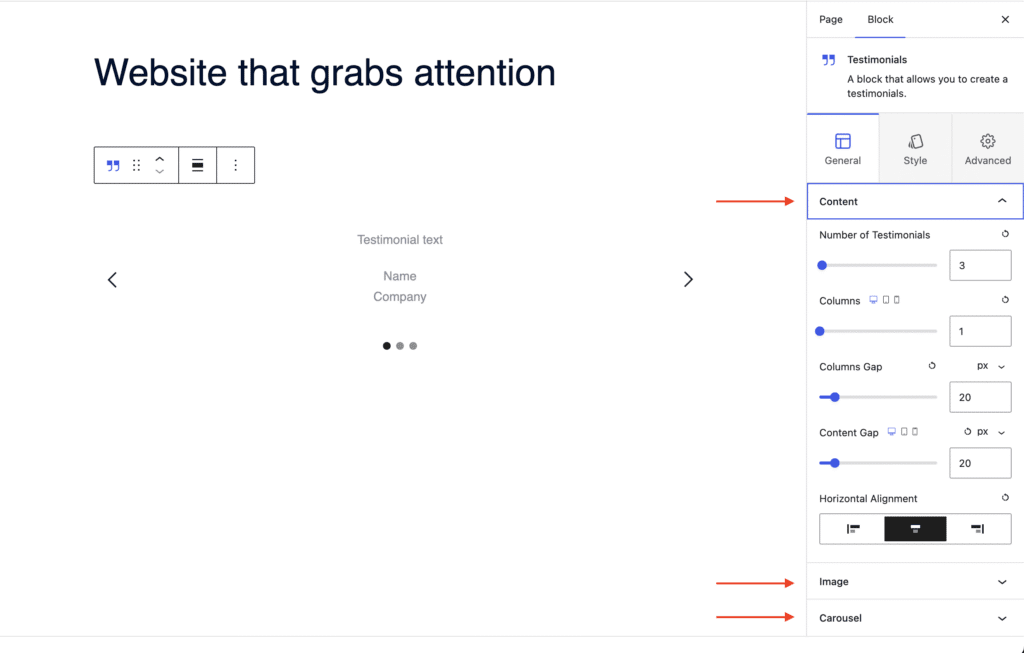This screenshot has height=653, width=1024.
Task: Click the Testimonials quote icon in block toolbar
Action: click(x=113, y=166)
